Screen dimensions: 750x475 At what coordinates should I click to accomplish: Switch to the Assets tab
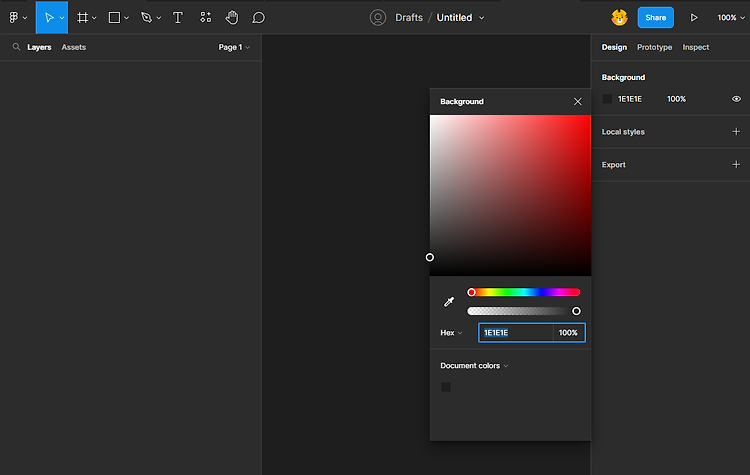click(74, 47)
